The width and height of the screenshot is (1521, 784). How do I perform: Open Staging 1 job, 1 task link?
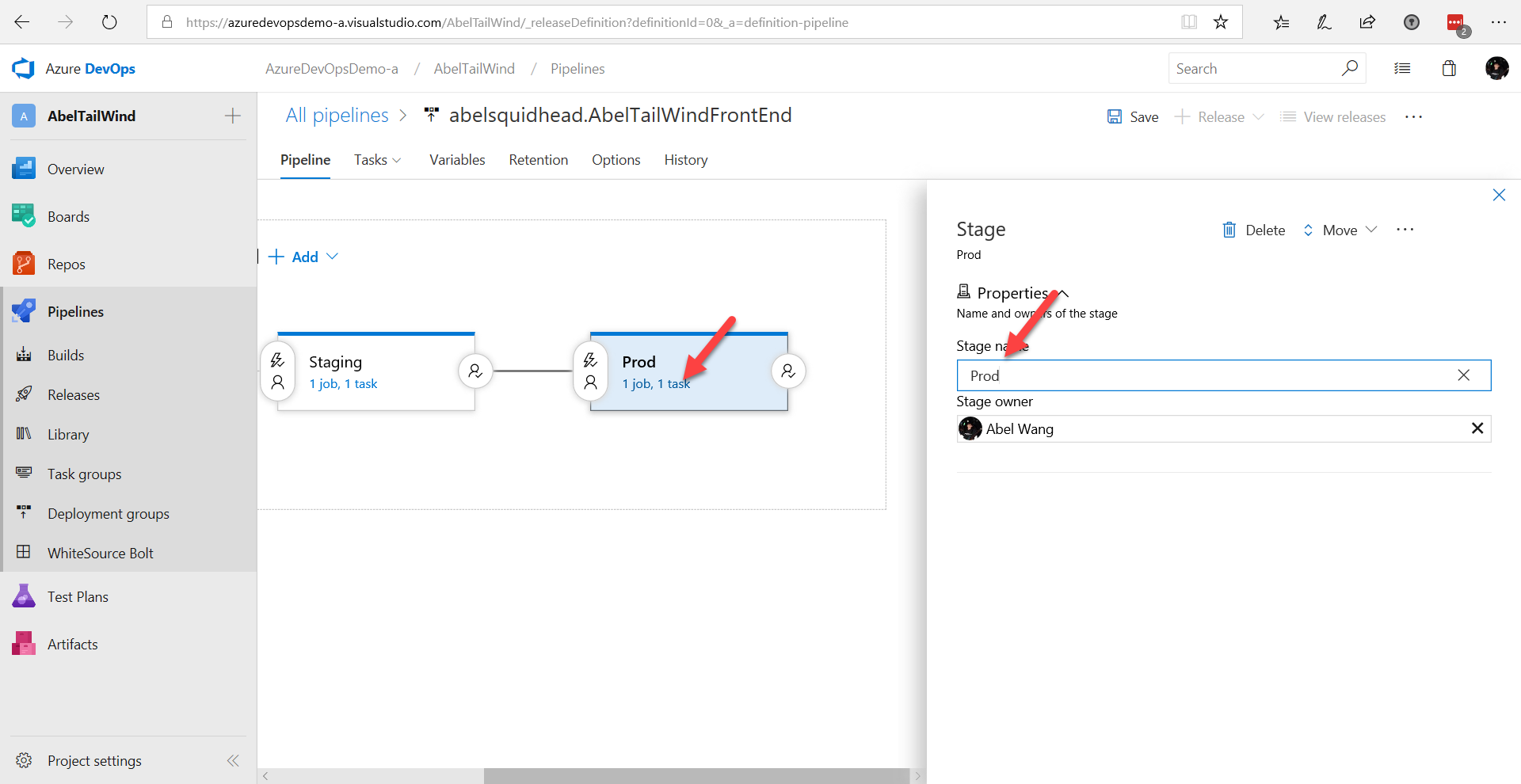click(343, 384)
